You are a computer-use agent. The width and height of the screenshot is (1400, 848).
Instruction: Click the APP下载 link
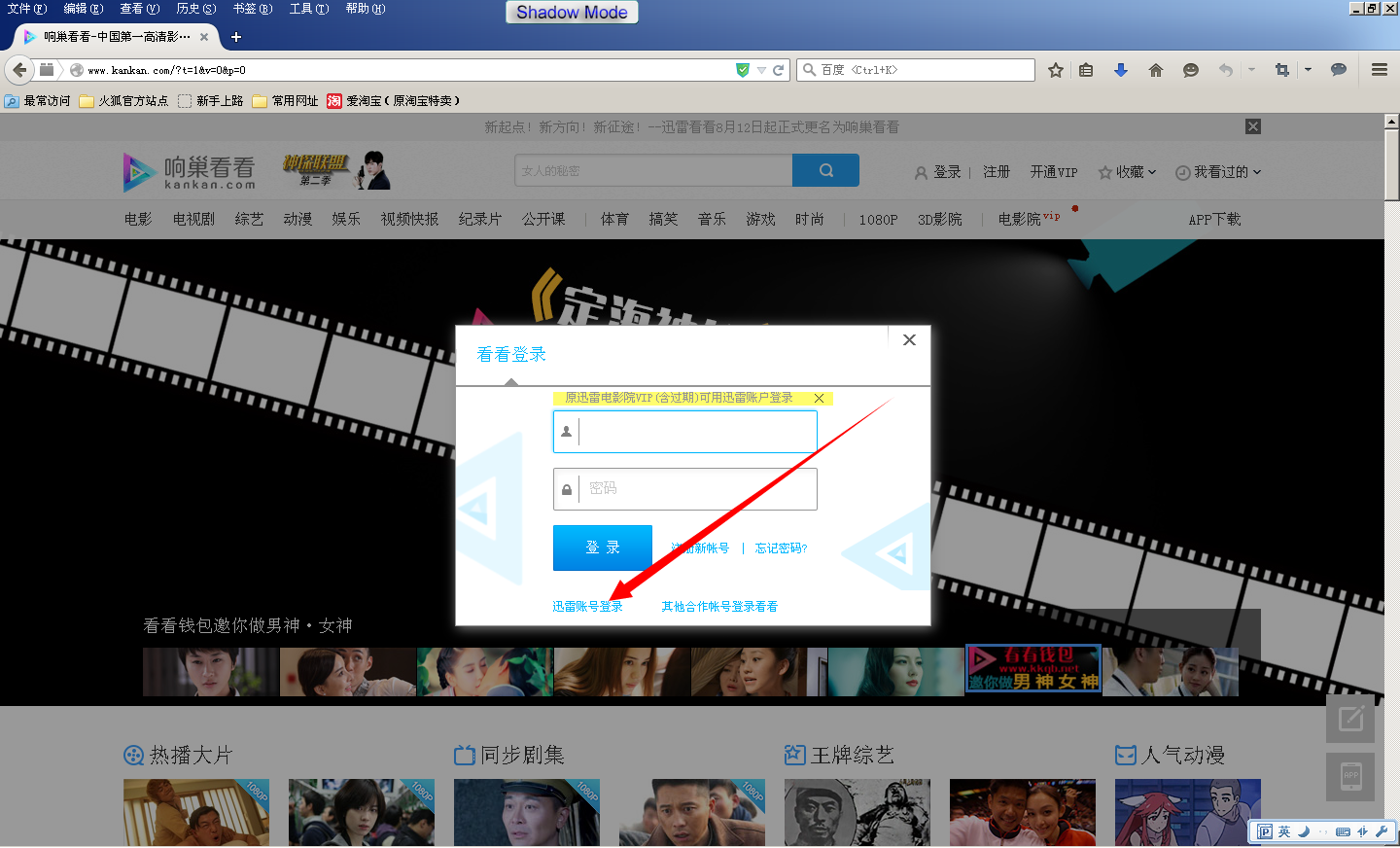tap(1214, 220)
